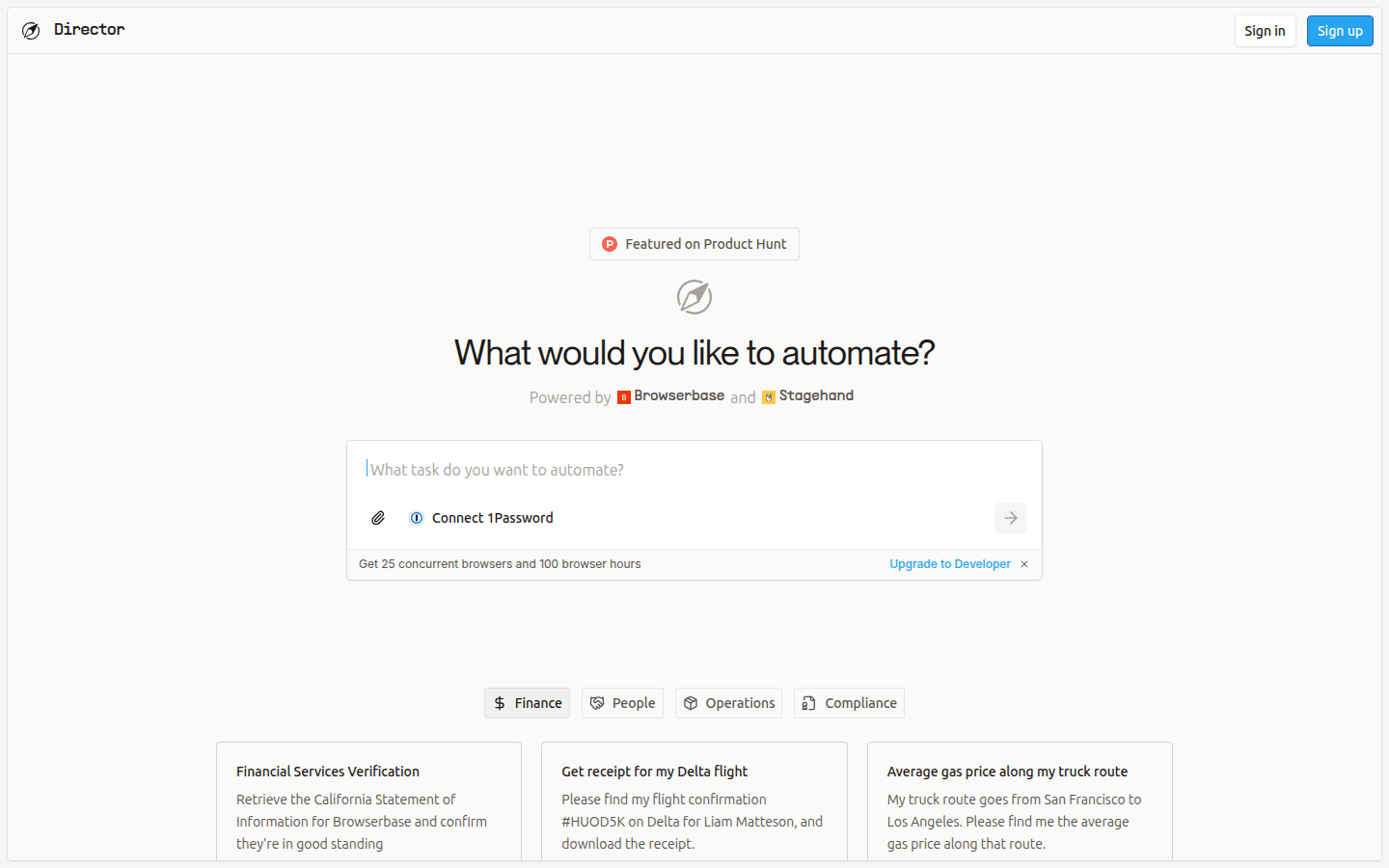Screen dimensions: 1389x868
Task: Open the Operations category tab
Action: [728, 703]
